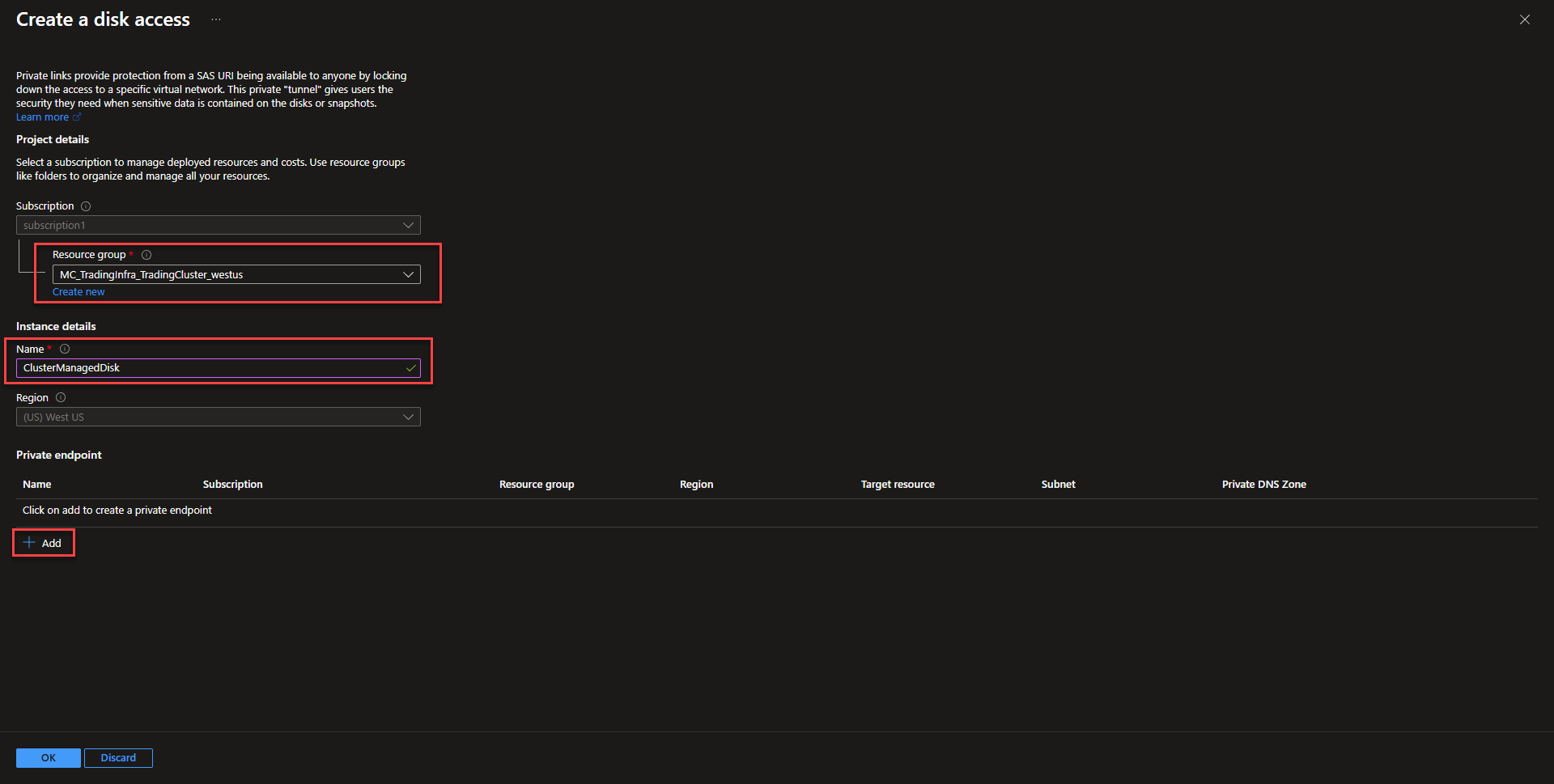1554x784 pixels.
Task: Expand the (US) West US region dropdown
Action: point(219,417)
